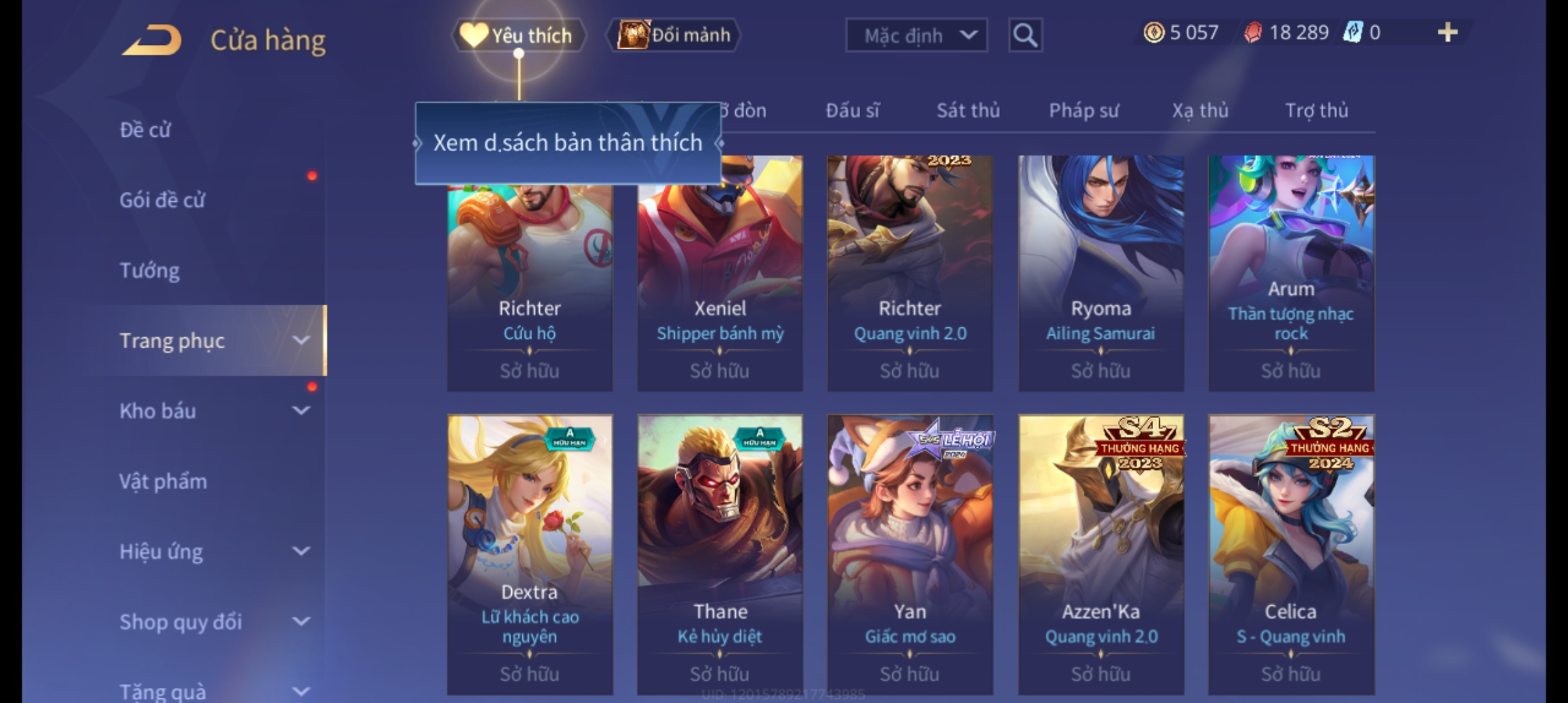Tap the back arrow icon

point(151,40)
